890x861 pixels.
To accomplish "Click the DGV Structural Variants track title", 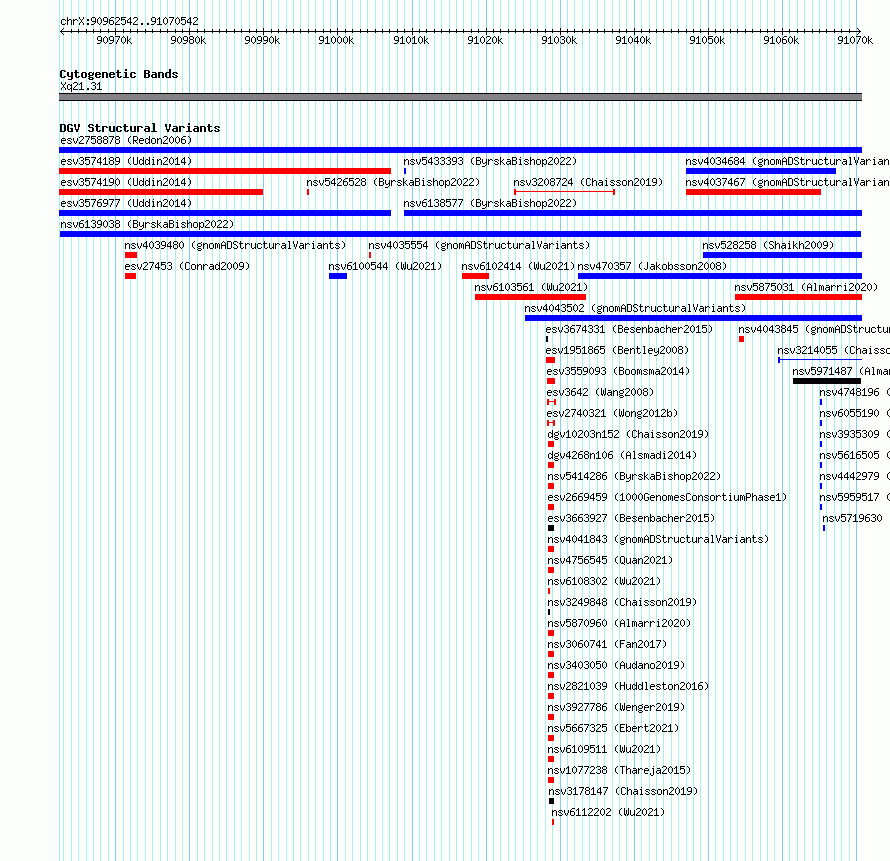I will point(140,128).
